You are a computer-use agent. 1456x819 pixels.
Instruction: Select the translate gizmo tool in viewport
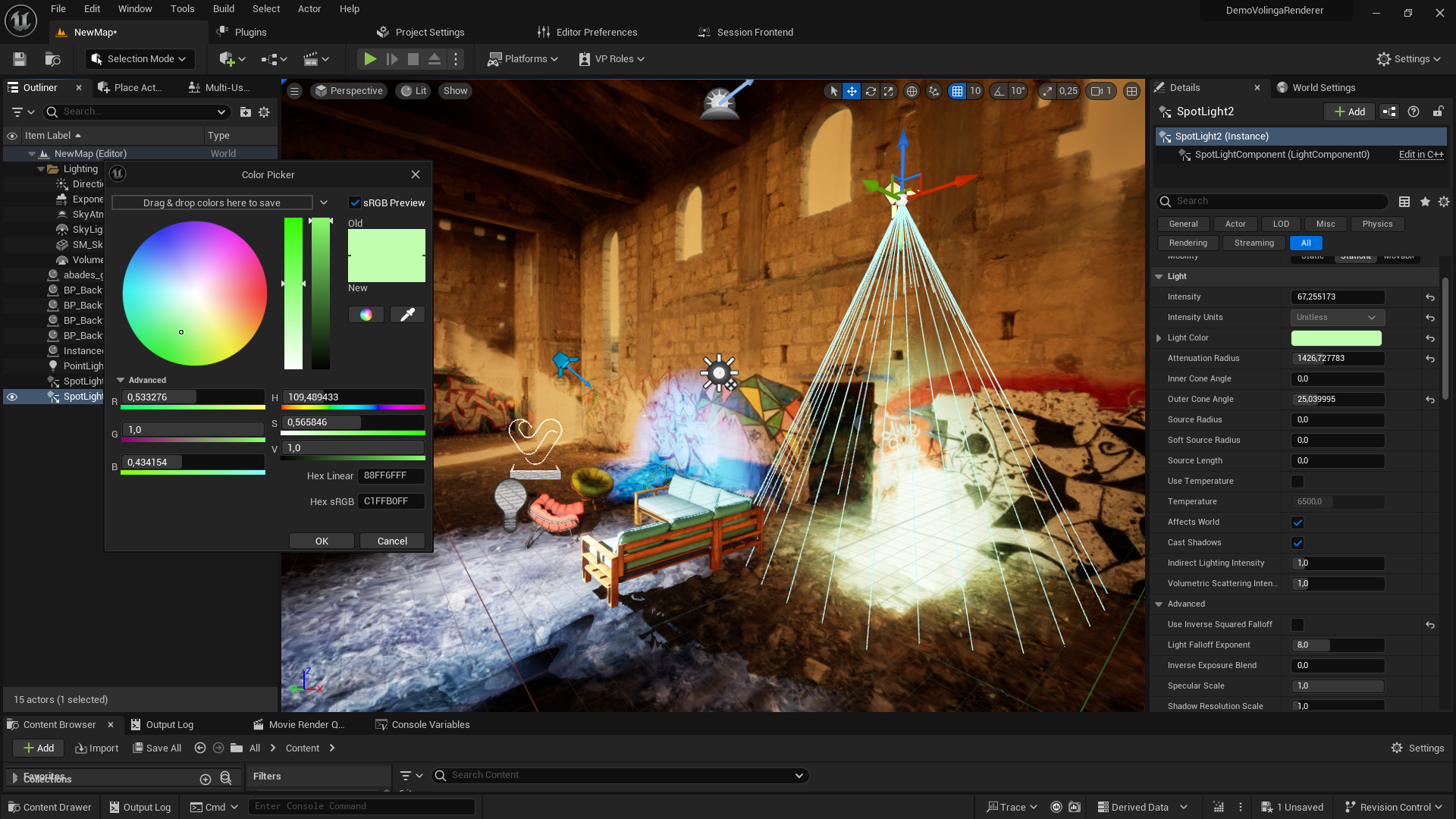[x=852, y=91]
